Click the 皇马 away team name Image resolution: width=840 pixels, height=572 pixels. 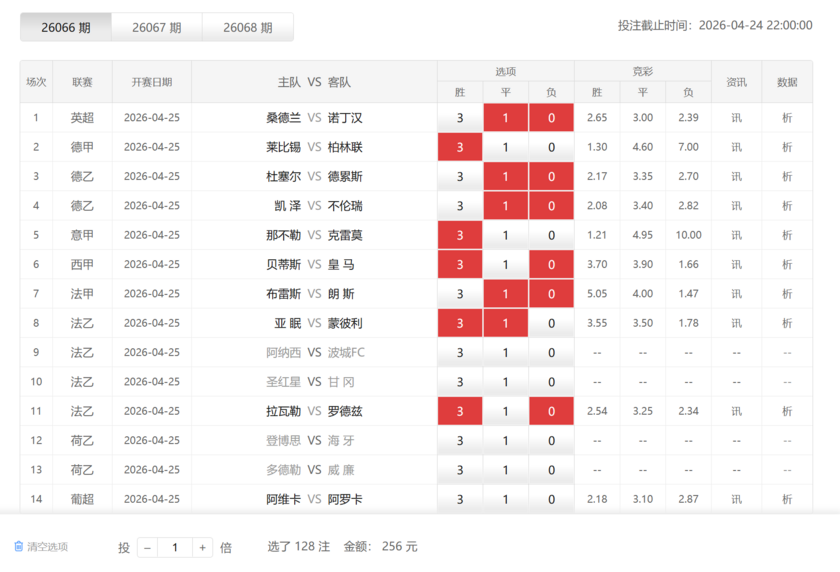[x=341, y=265]
